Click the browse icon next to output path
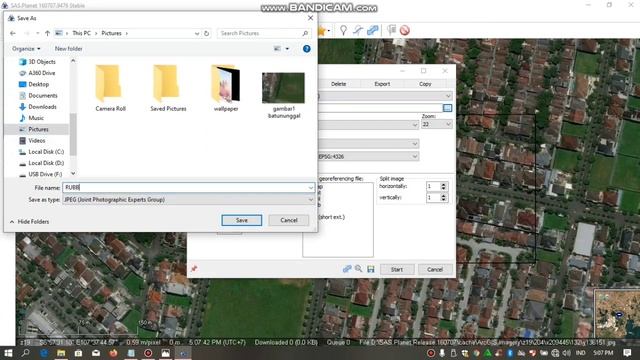 pyautogui.click(x=447, y=108)
